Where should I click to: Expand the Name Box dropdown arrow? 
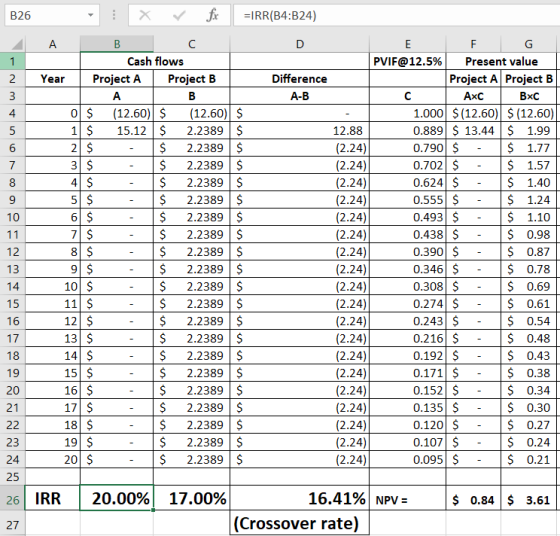coord(91,15)
